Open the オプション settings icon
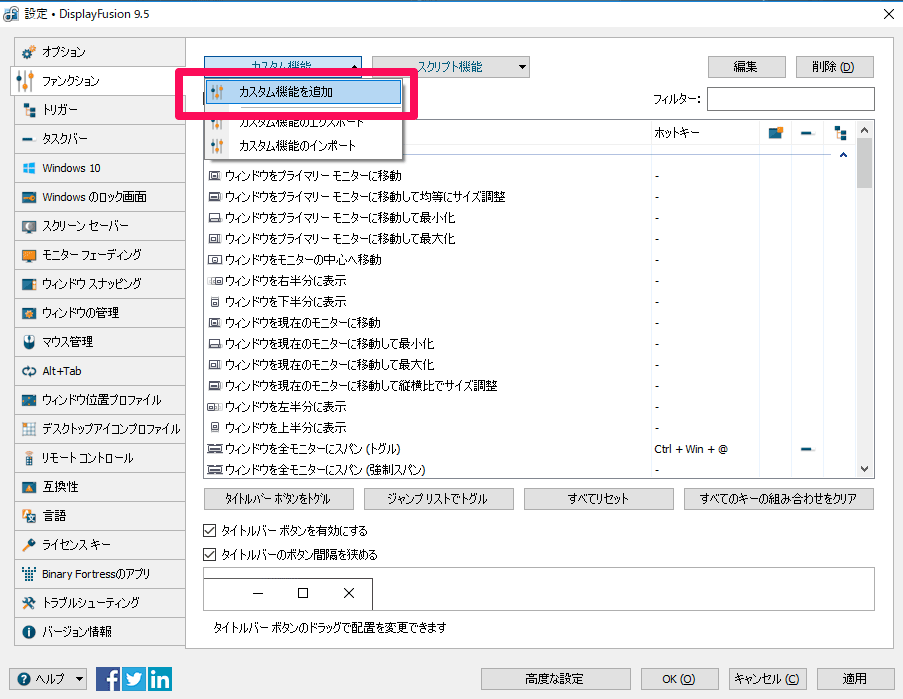 click(x=28, y=52)
